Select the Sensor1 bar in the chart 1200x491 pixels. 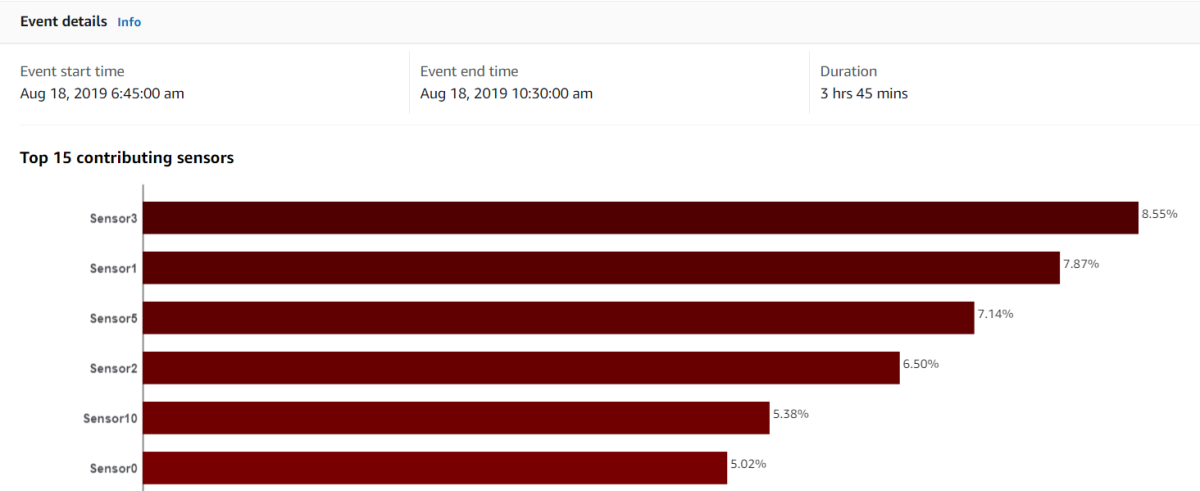pyautogui.click(x=602, y=268)
